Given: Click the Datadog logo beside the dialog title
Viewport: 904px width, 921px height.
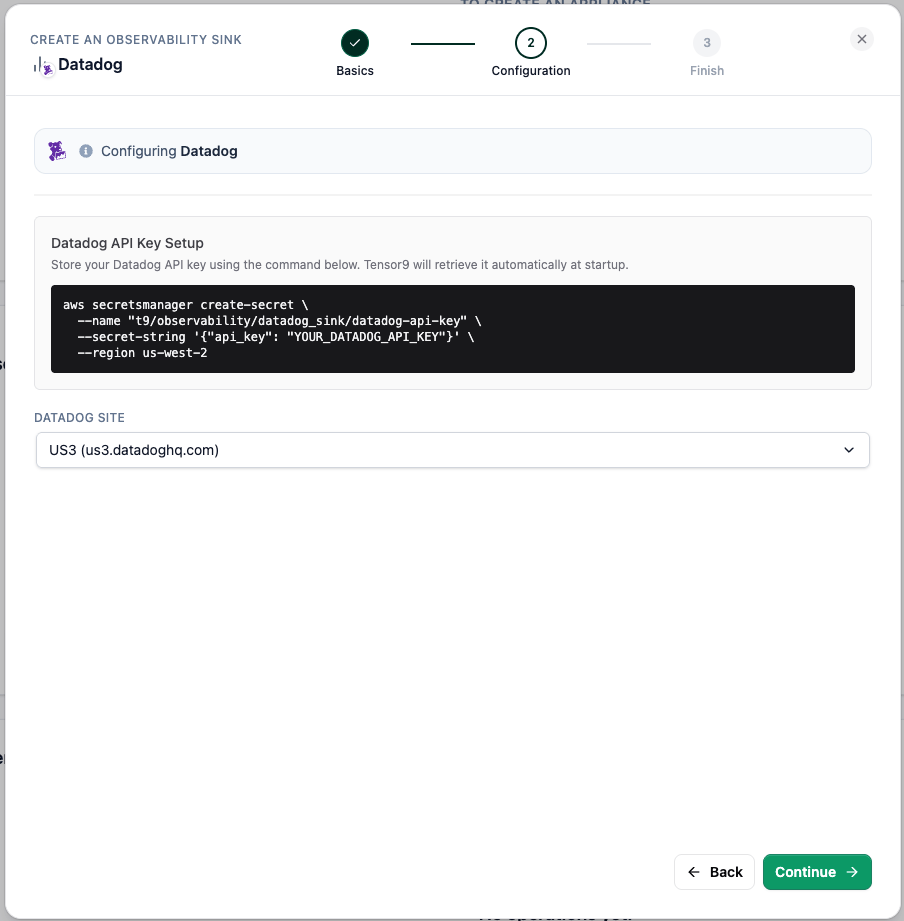Looking at the screenshot, I should (x=43, y=66).
